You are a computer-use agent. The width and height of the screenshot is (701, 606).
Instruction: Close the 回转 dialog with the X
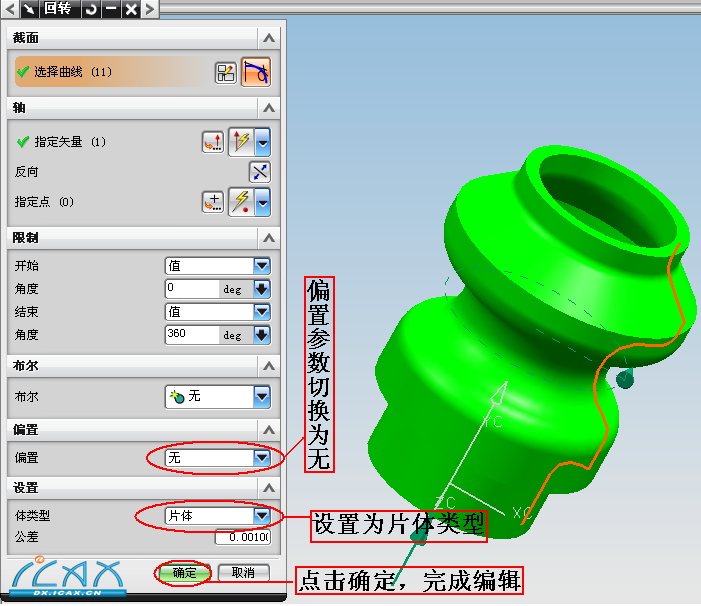(x=131, y=8)
